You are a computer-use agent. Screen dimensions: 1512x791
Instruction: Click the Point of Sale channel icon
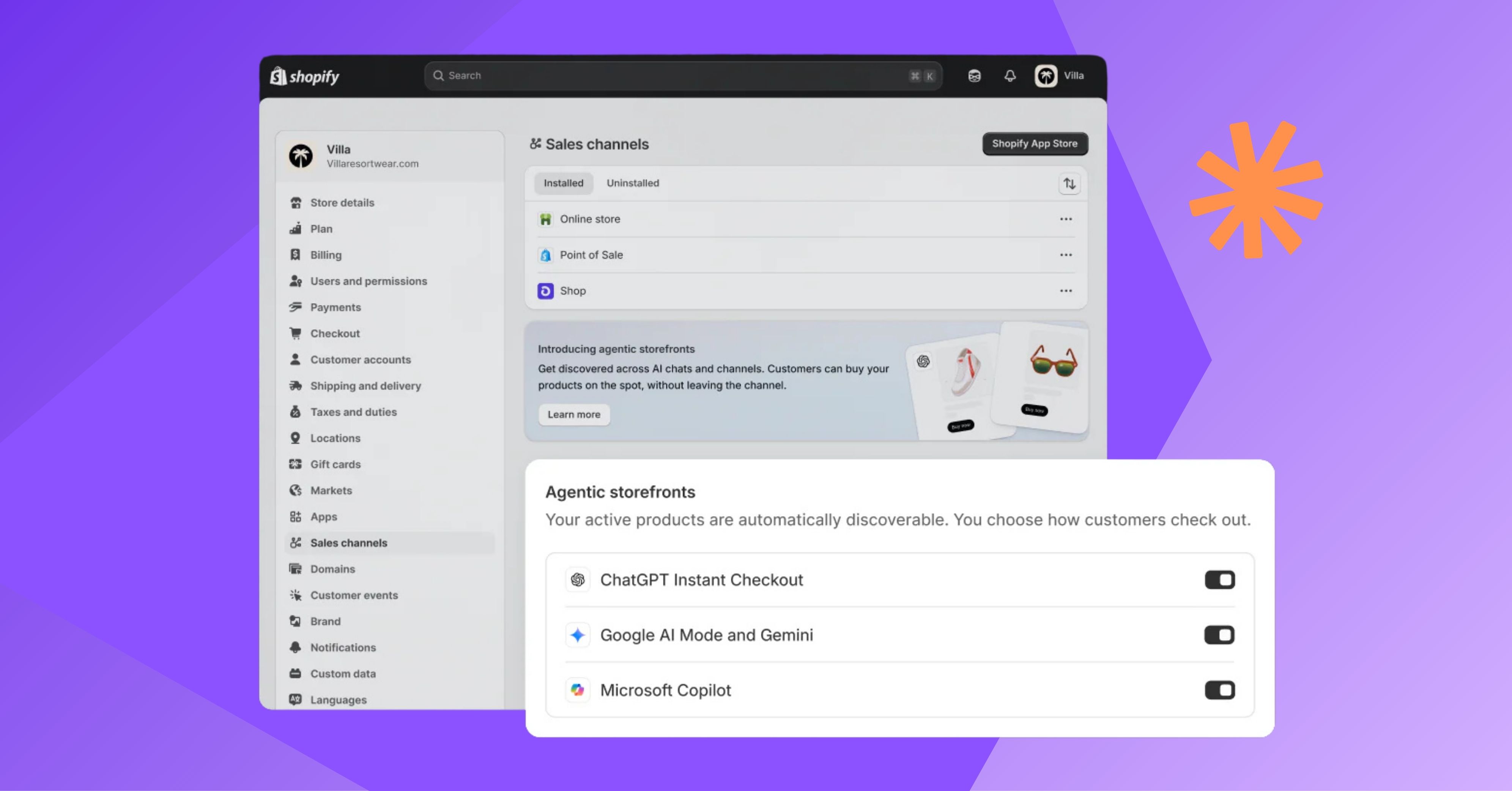pos(545,255)
